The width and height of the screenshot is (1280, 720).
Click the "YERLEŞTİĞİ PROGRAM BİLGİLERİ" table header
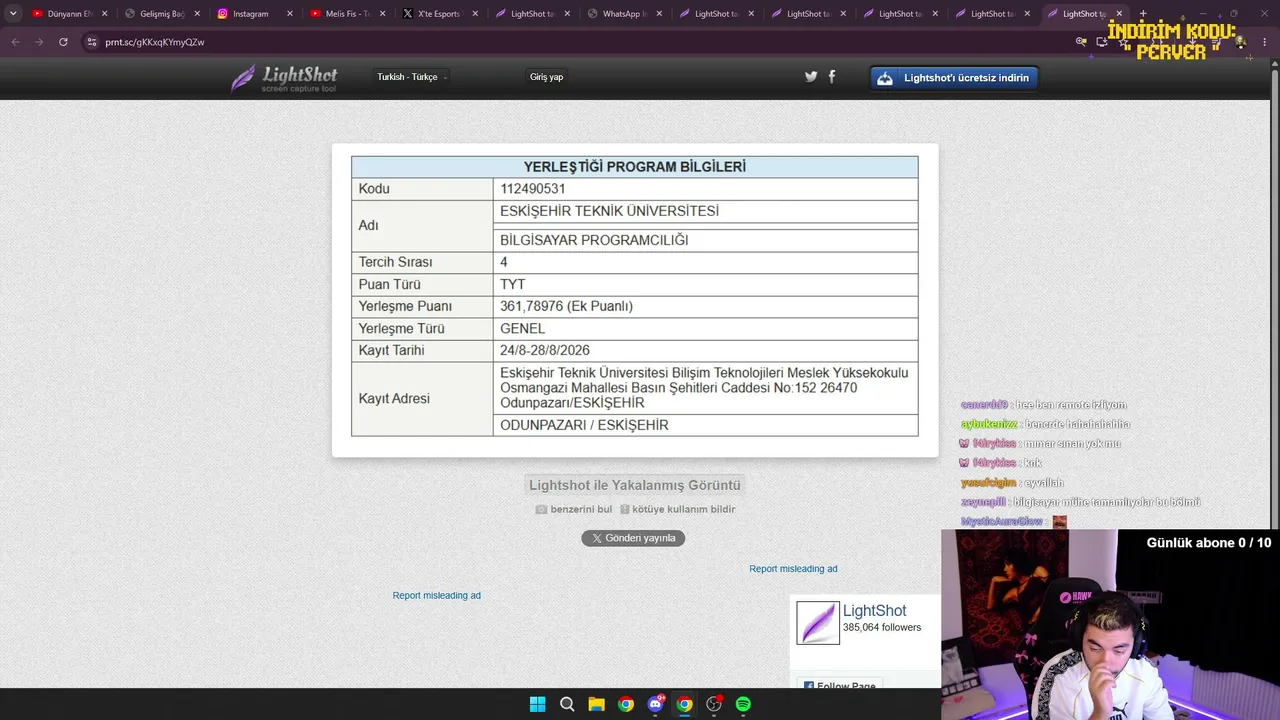(x=635, y=167)
